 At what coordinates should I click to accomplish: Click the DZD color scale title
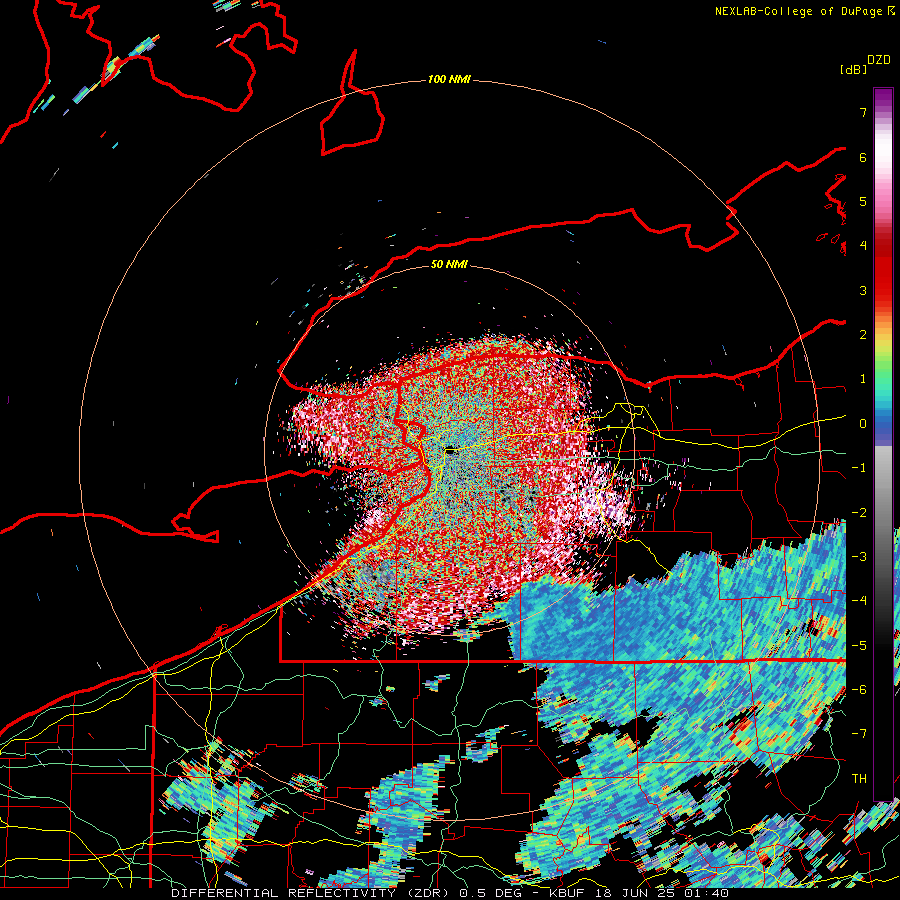[879, 60]
